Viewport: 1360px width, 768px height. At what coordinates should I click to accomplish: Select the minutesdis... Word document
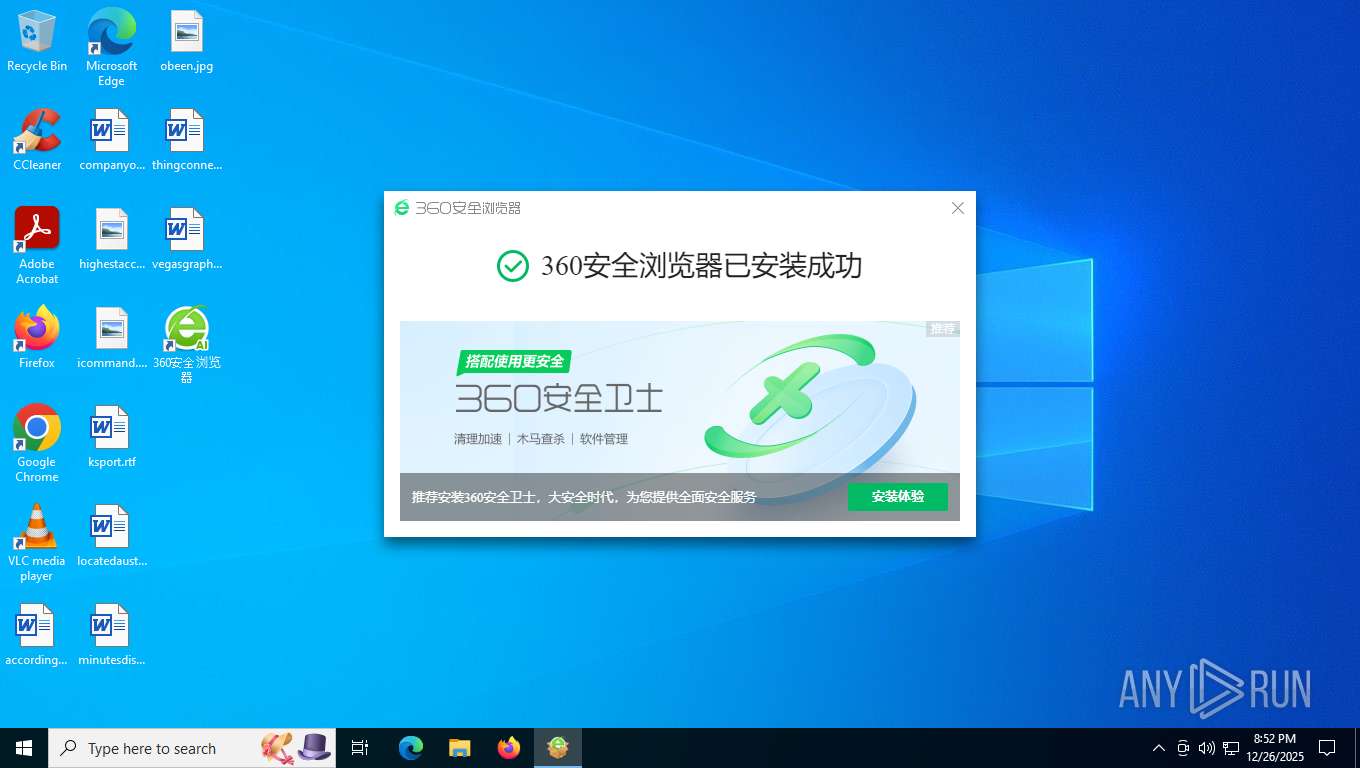111,635
